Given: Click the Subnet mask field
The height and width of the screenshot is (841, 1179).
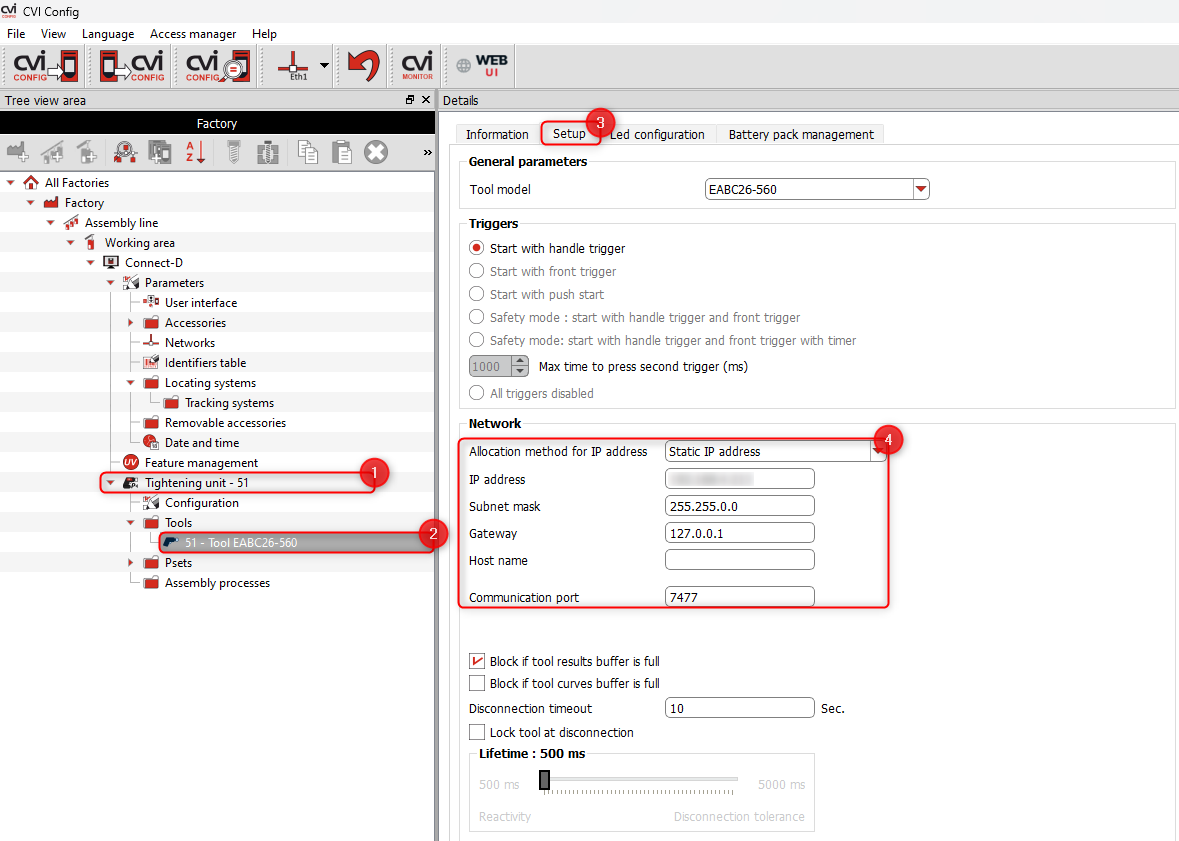Looking at the screenshot, I should (x=739, y=506).
